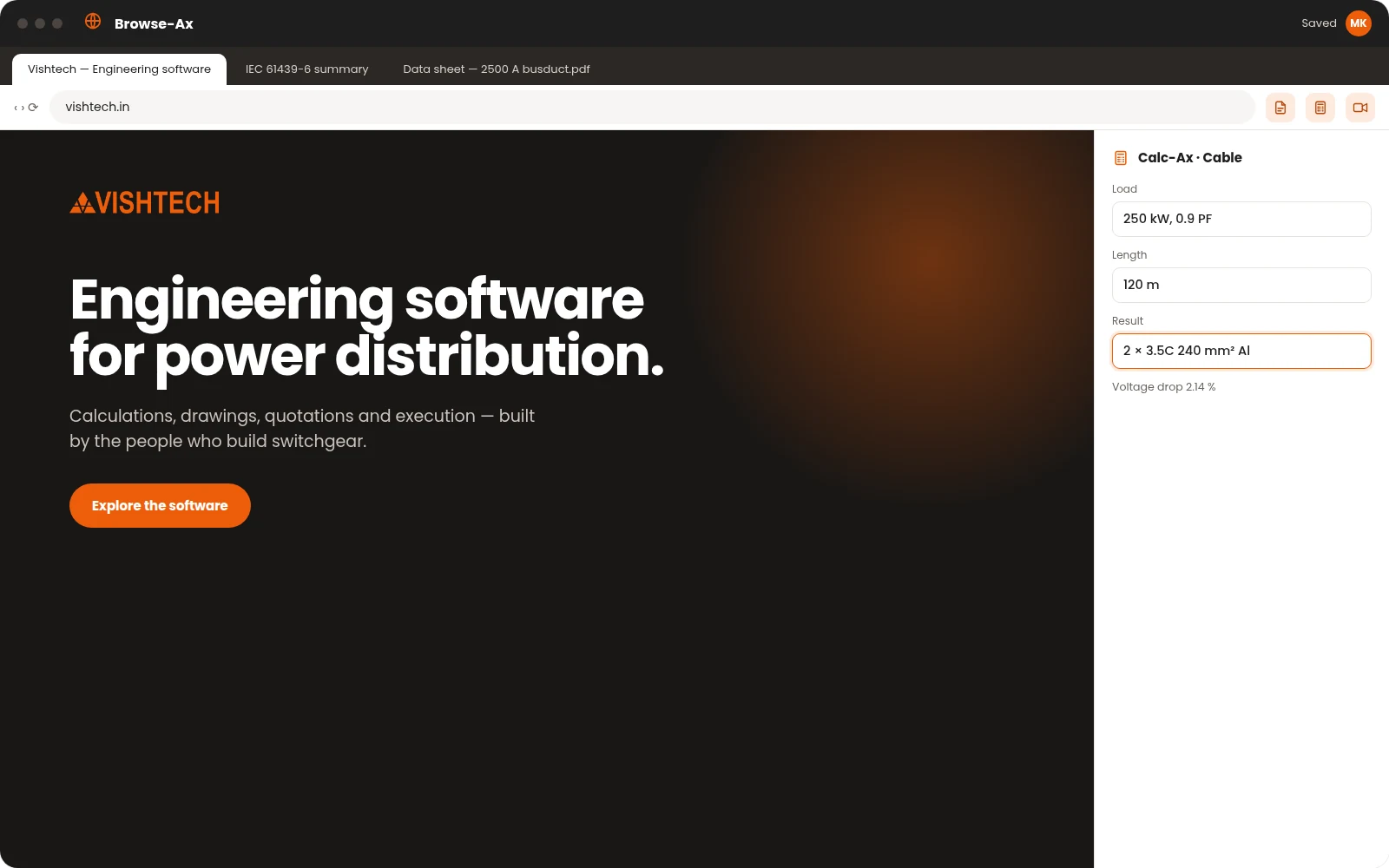Open the Data sheet — 2500 A busduct.pdf tab

coord(497,69)
